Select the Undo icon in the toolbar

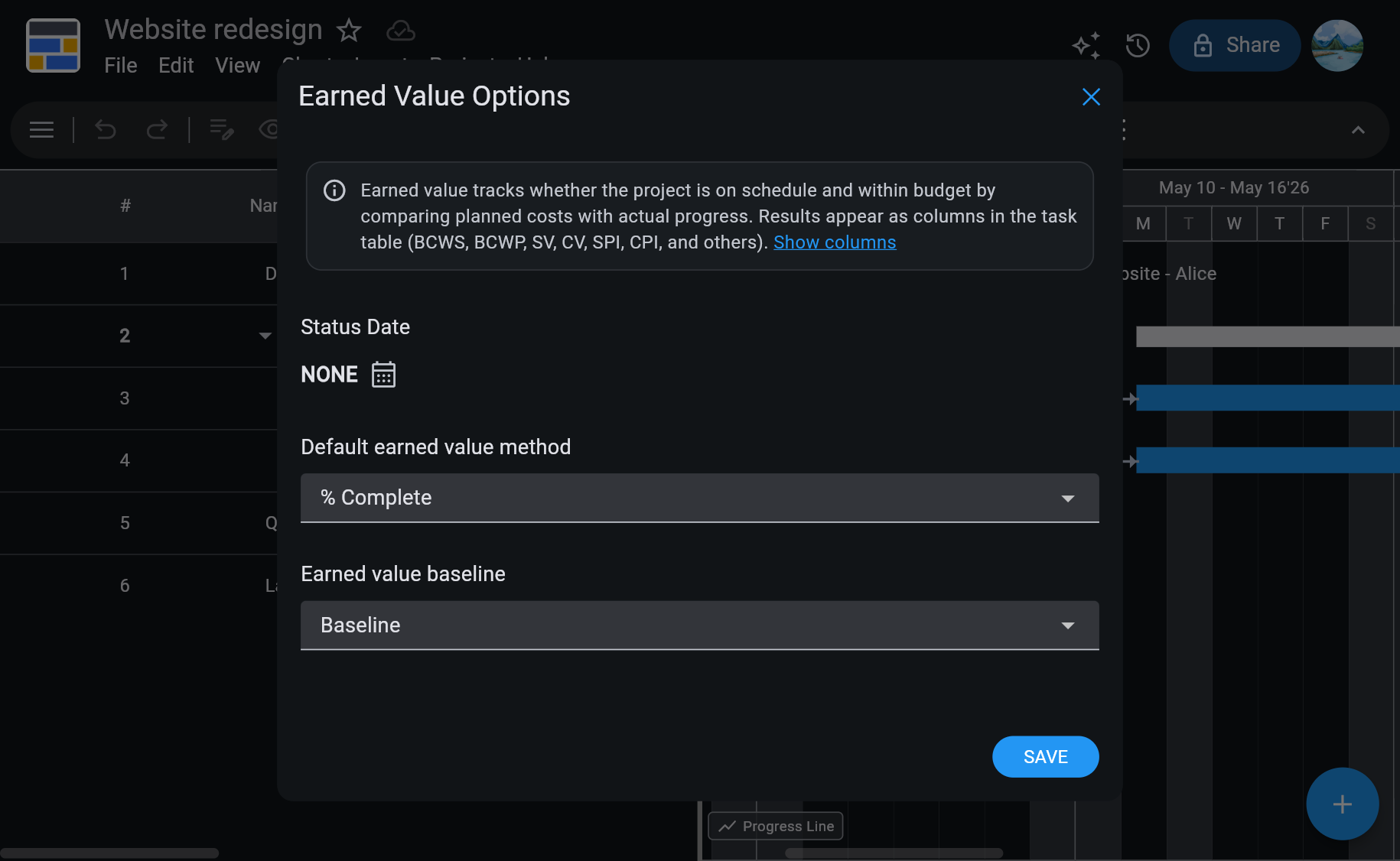click(x=106, y=129)
